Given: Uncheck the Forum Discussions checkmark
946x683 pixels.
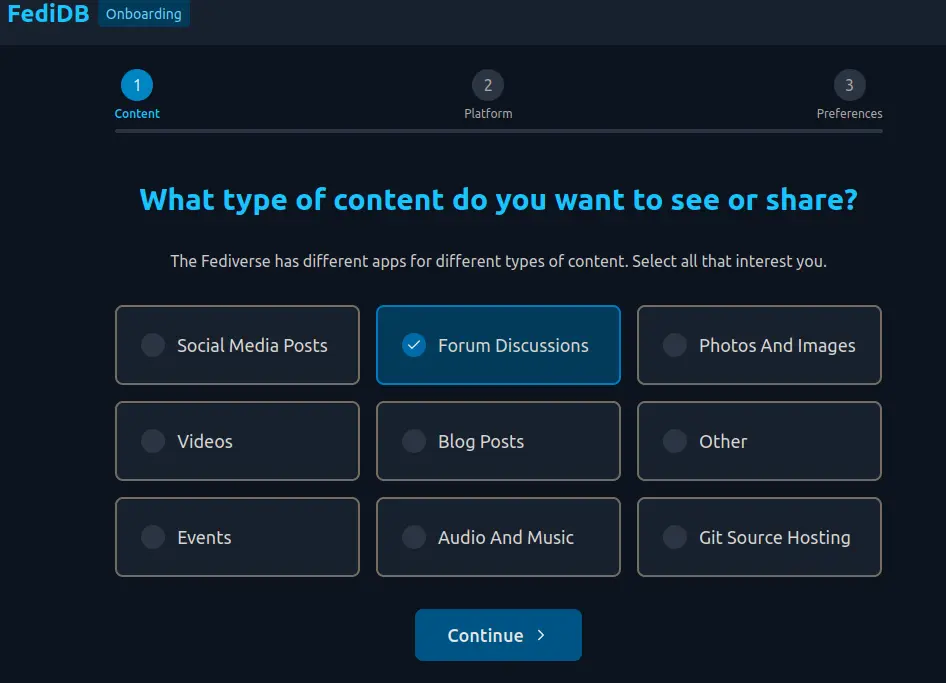Looking at the screenshot, I should tap(414, 345).
